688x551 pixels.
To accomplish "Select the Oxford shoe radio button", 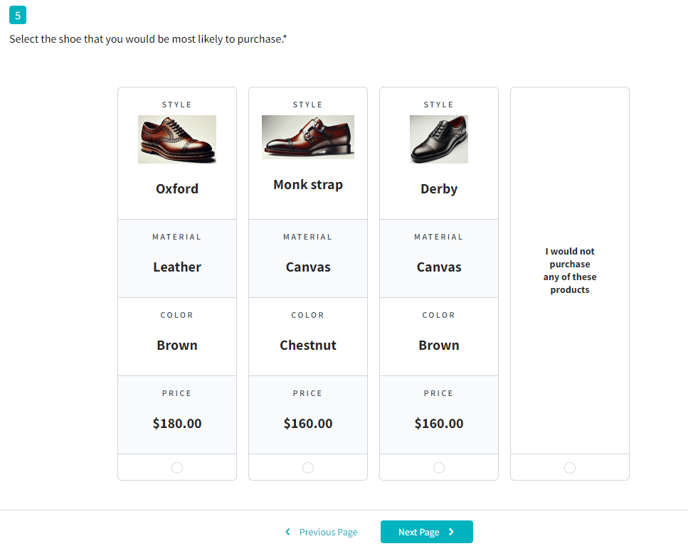I will tap(177, 468).
